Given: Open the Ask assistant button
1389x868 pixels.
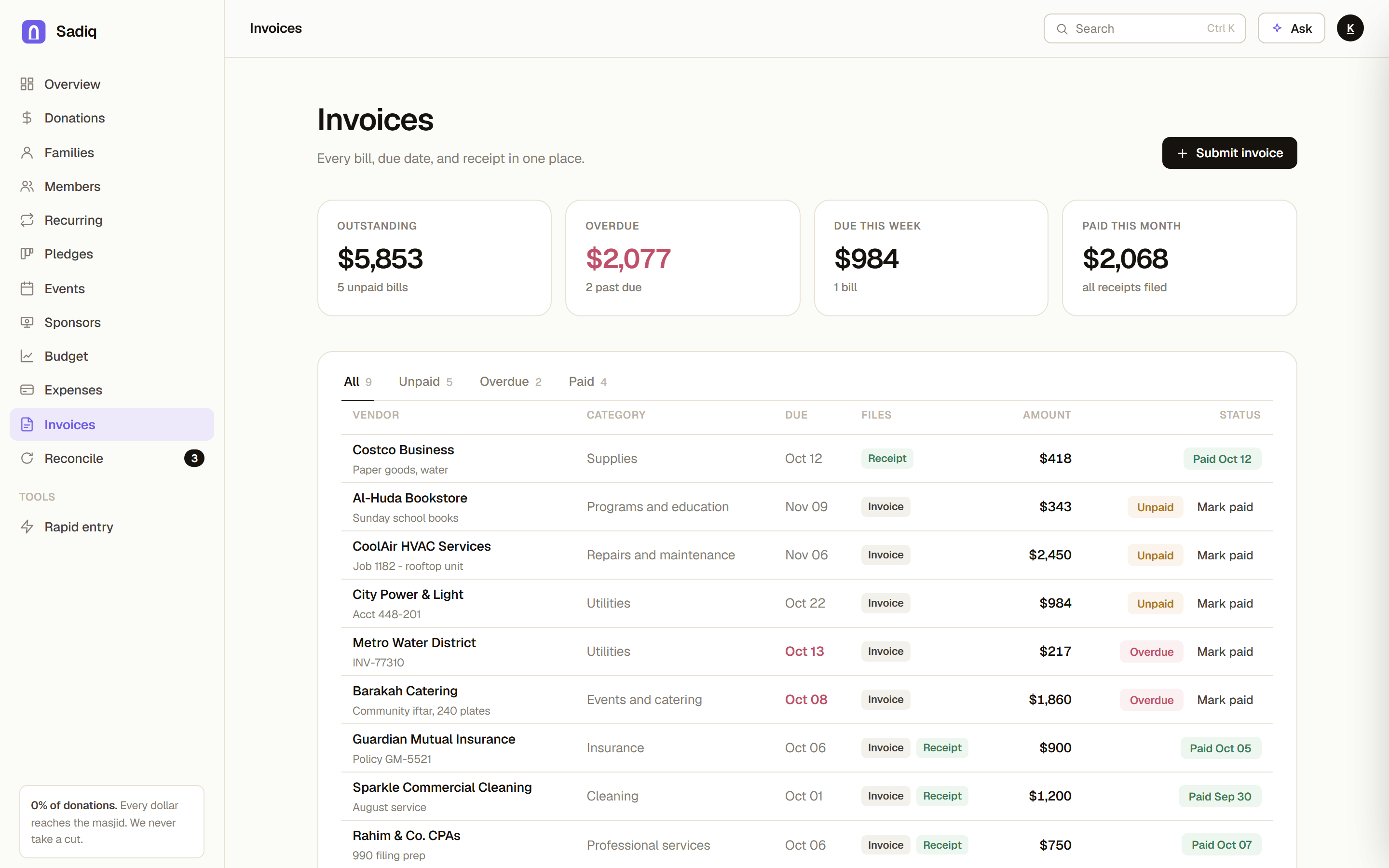Looking at the screenshot, I should pos(1291,29).
